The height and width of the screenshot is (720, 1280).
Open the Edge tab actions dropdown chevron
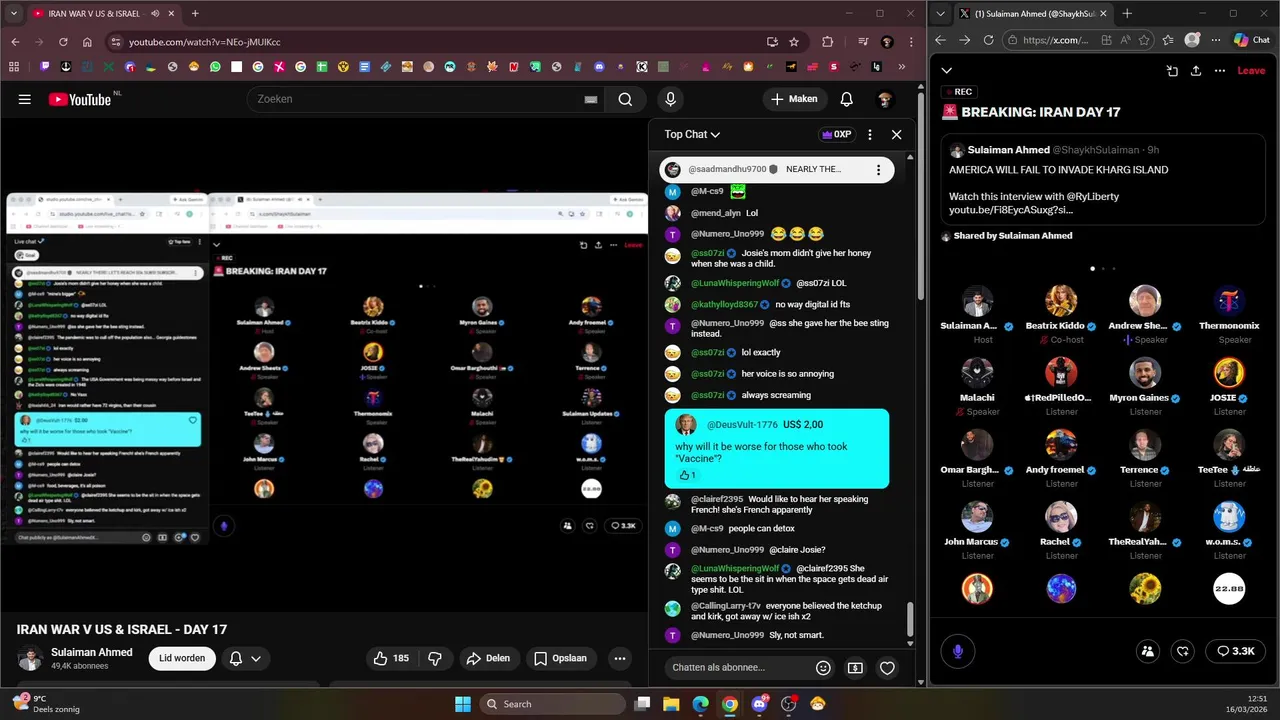(x=941, y=14)
